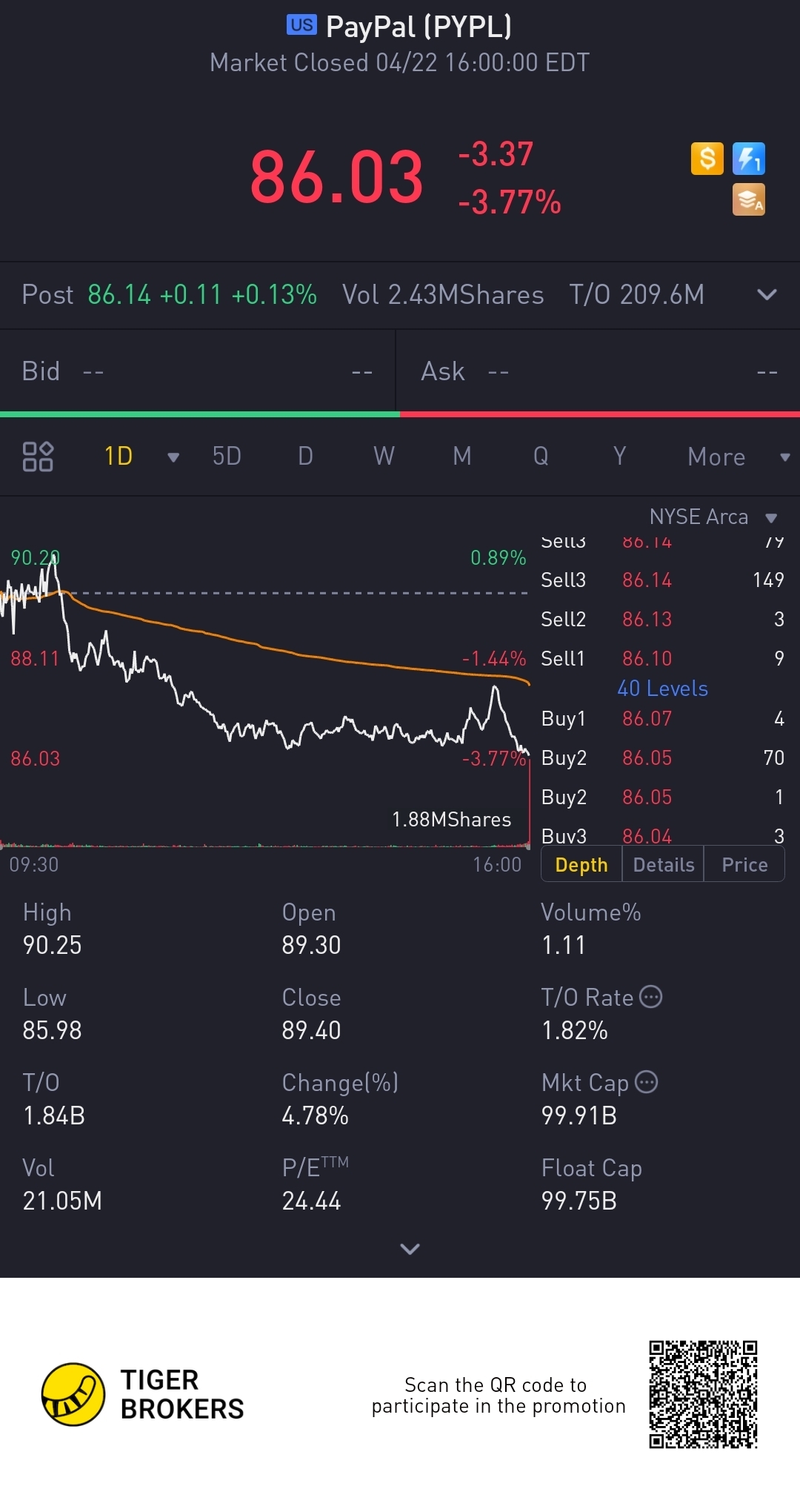The width and height of the screenshot is (800, 1512).
Task: Tap the Post 86.14 price value
Action: click(x=119, y=294)
